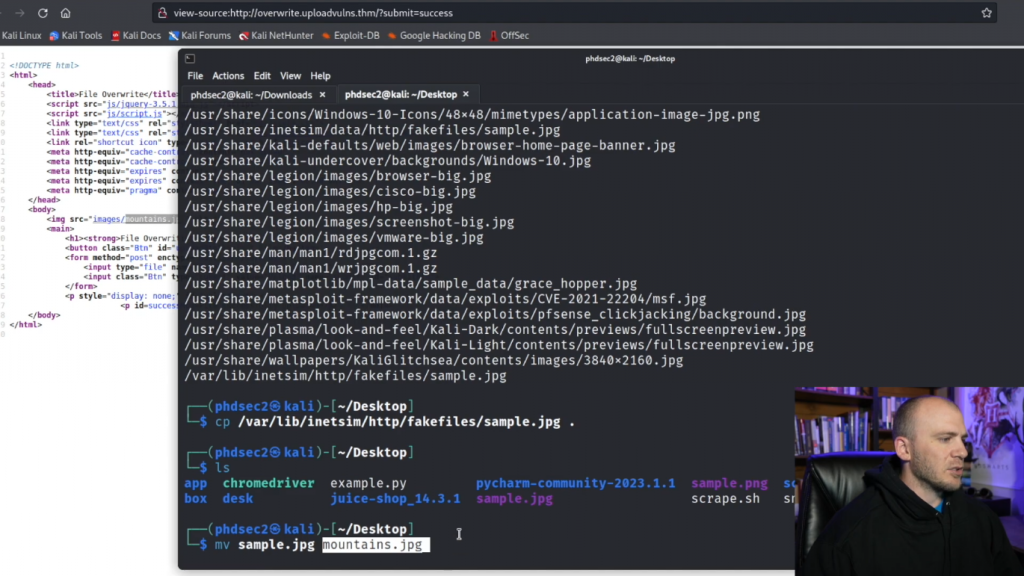Bookmark this page with the star icon
Screen dimensions: 1024x576
pos(986,13)
